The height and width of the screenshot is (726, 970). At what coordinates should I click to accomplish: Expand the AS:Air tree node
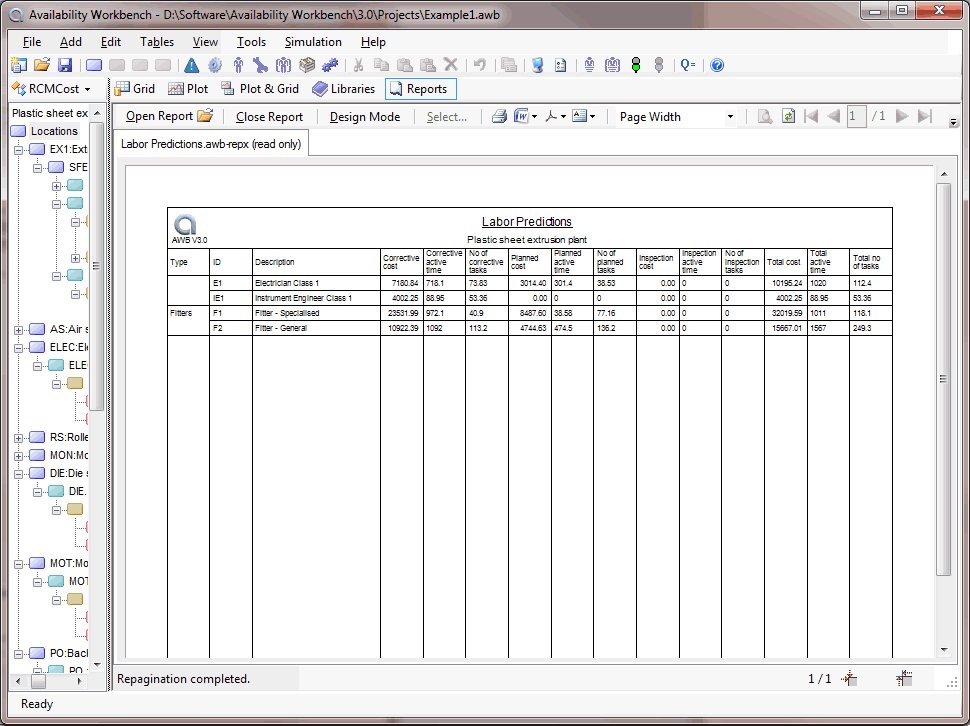(x=20, y=330)
